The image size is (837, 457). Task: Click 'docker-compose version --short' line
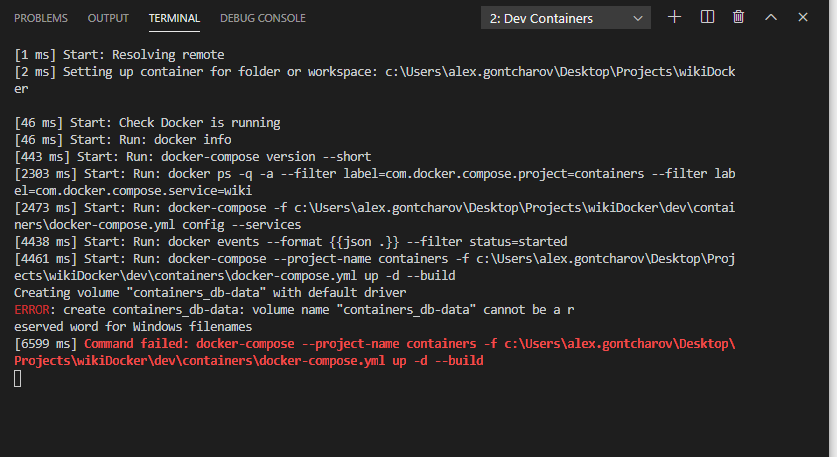193,157
